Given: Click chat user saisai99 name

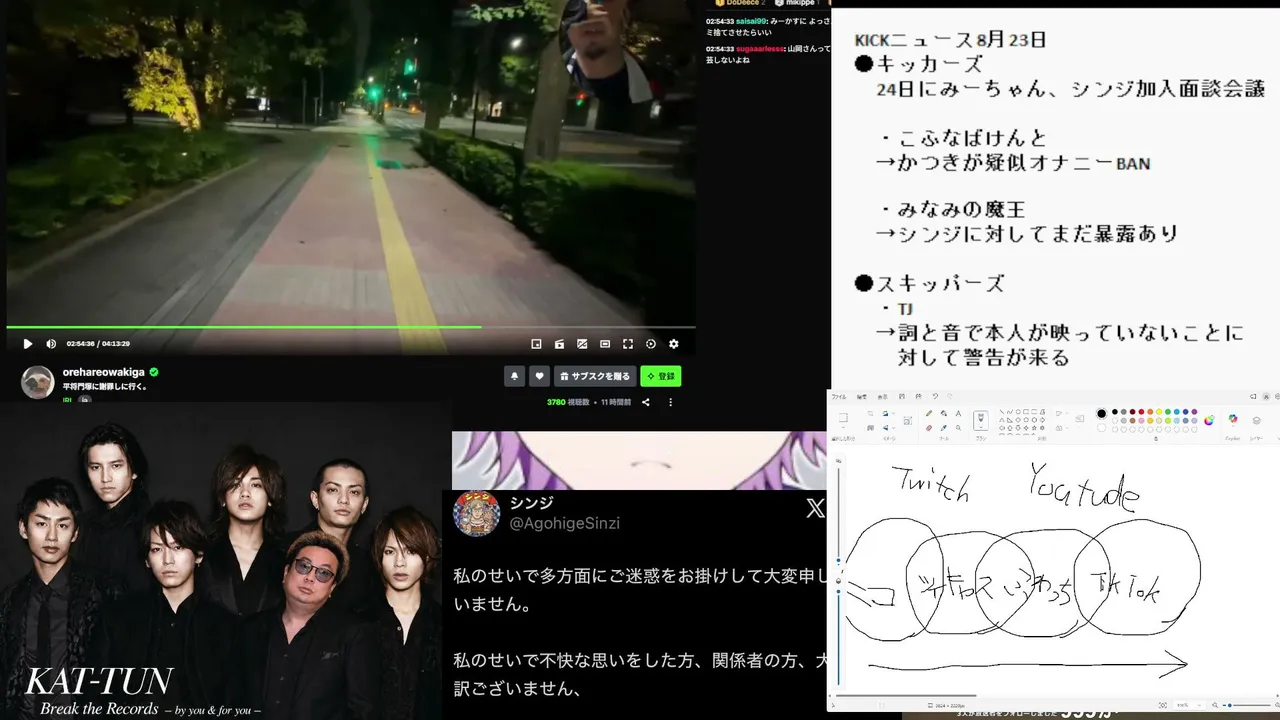Looking at the screenshot, I should click(749, 20).
